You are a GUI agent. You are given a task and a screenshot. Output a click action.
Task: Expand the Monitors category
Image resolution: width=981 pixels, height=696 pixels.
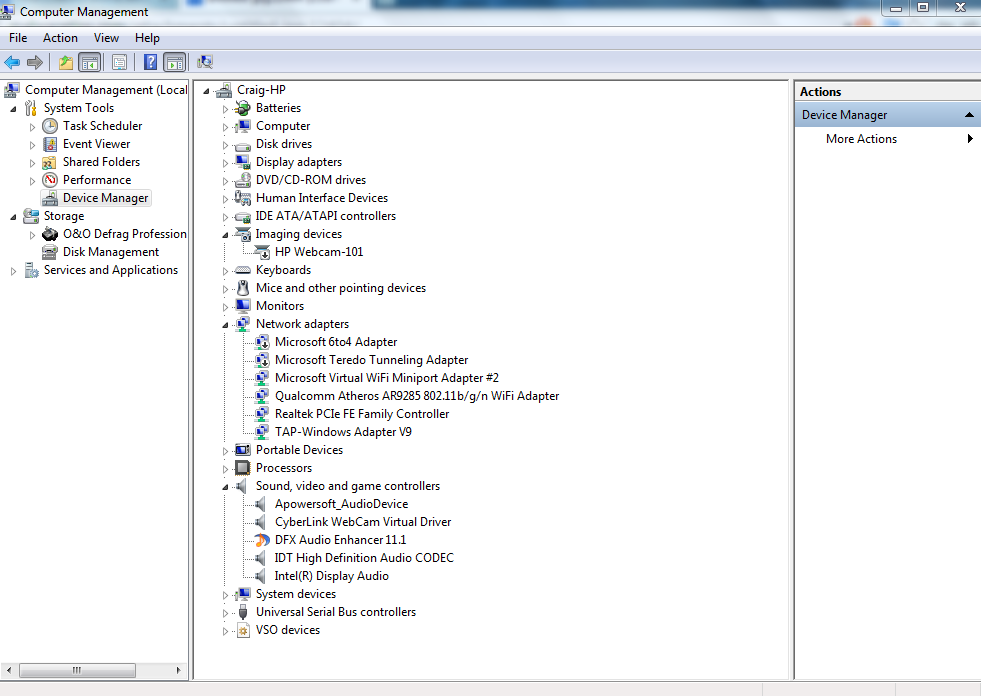click(225, 307)
